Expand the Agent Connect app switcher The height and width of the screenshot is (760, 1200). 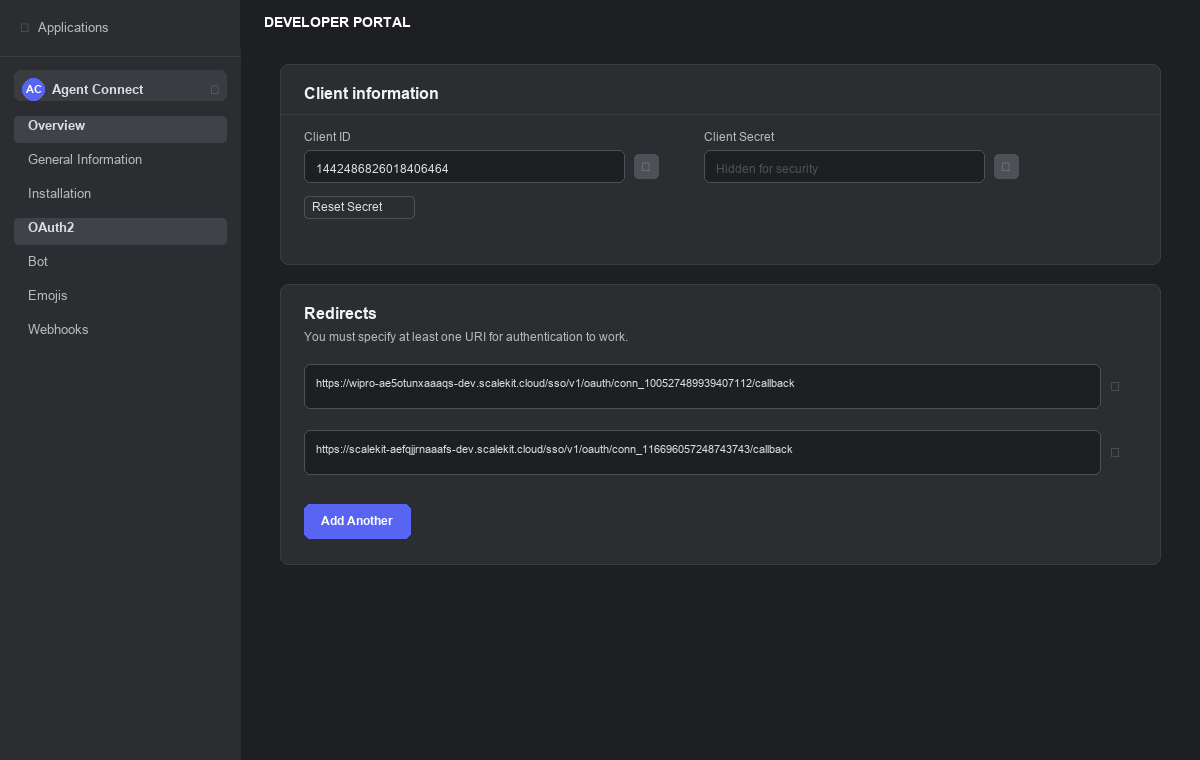click(214, 89)
